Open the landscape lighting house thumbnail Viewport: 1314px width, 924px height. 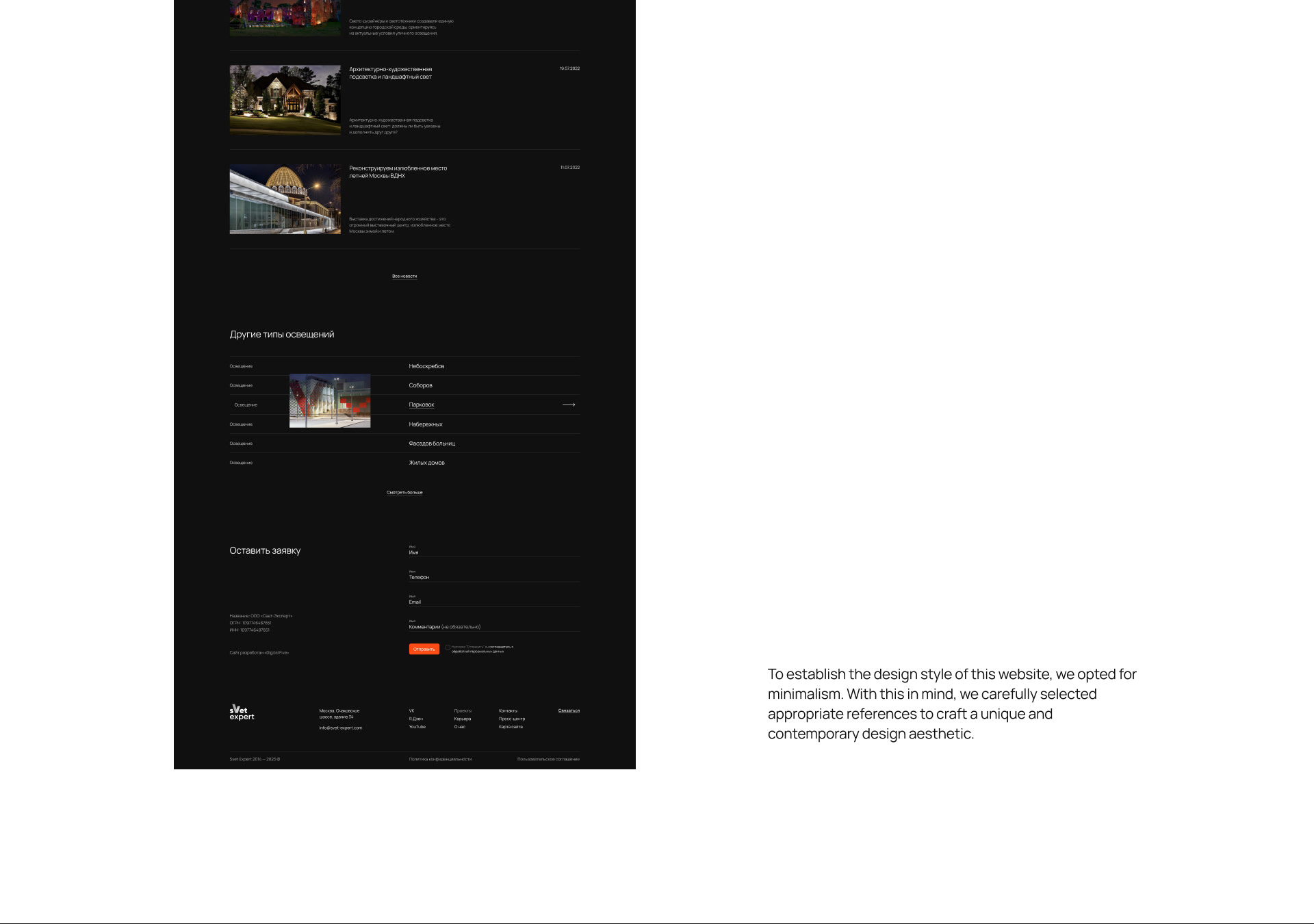pos(285,100)
